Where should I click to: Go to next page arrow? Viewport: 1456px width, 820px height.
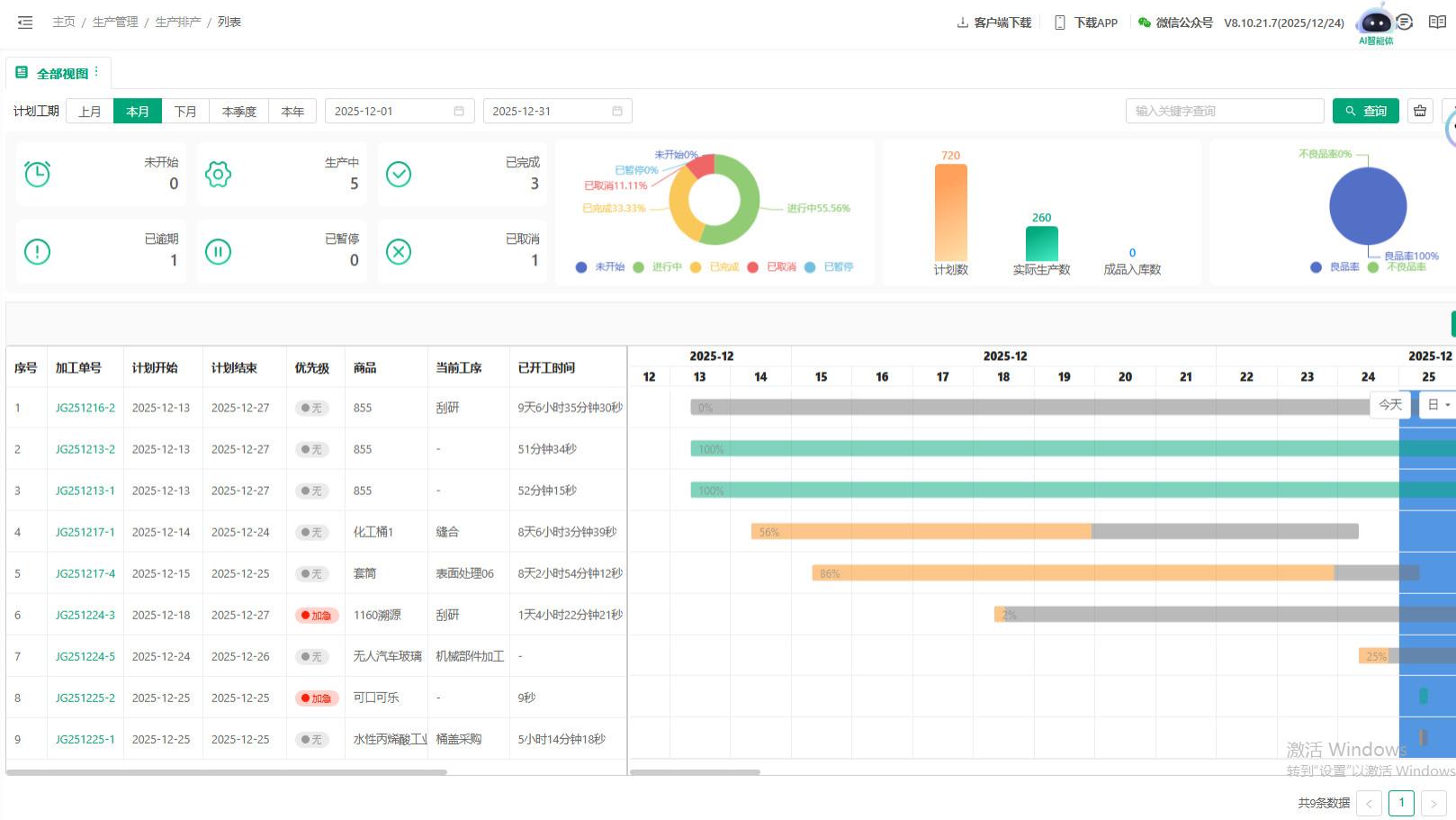[1434, 803]
